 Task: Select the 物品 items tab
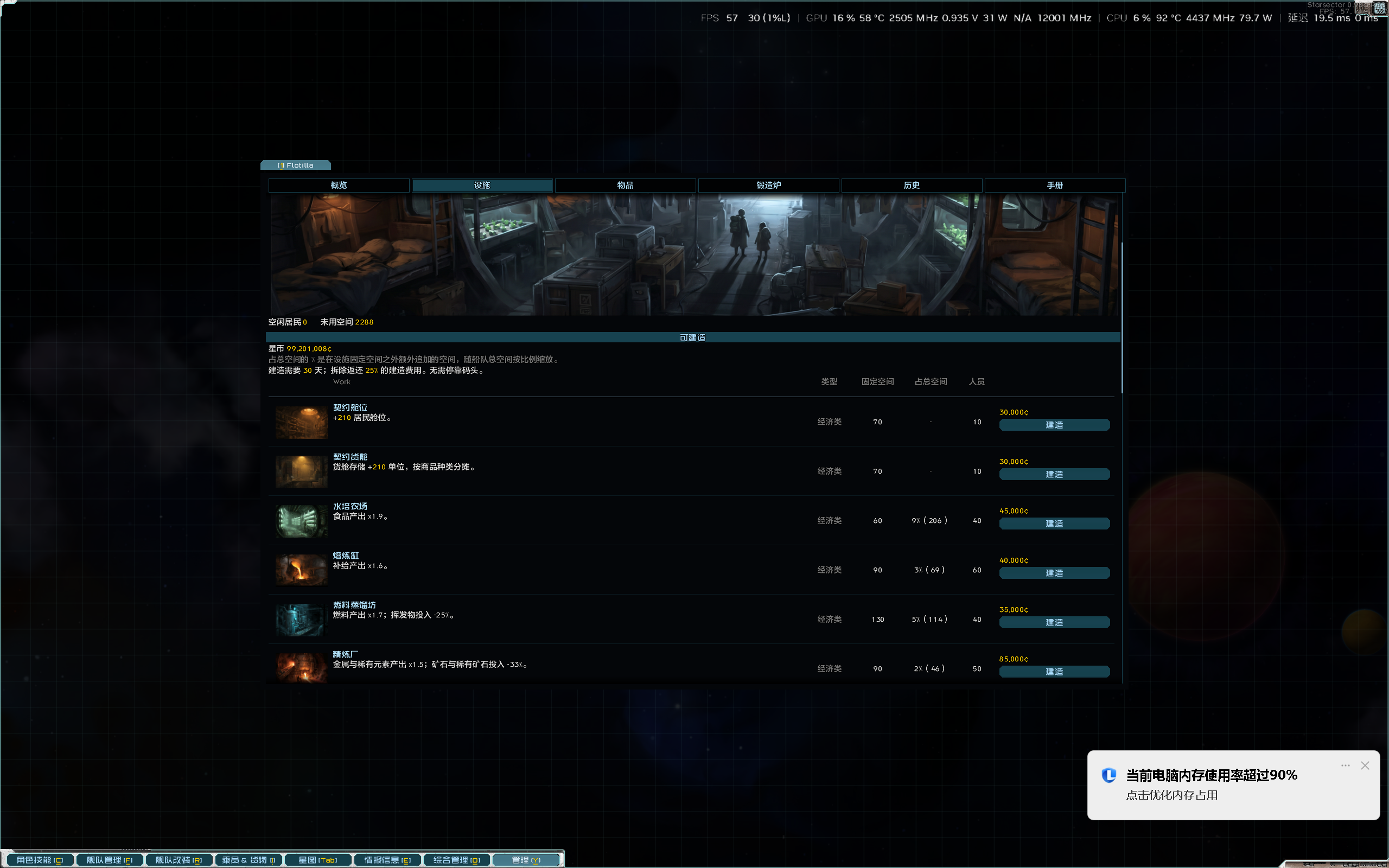(625, 185)
